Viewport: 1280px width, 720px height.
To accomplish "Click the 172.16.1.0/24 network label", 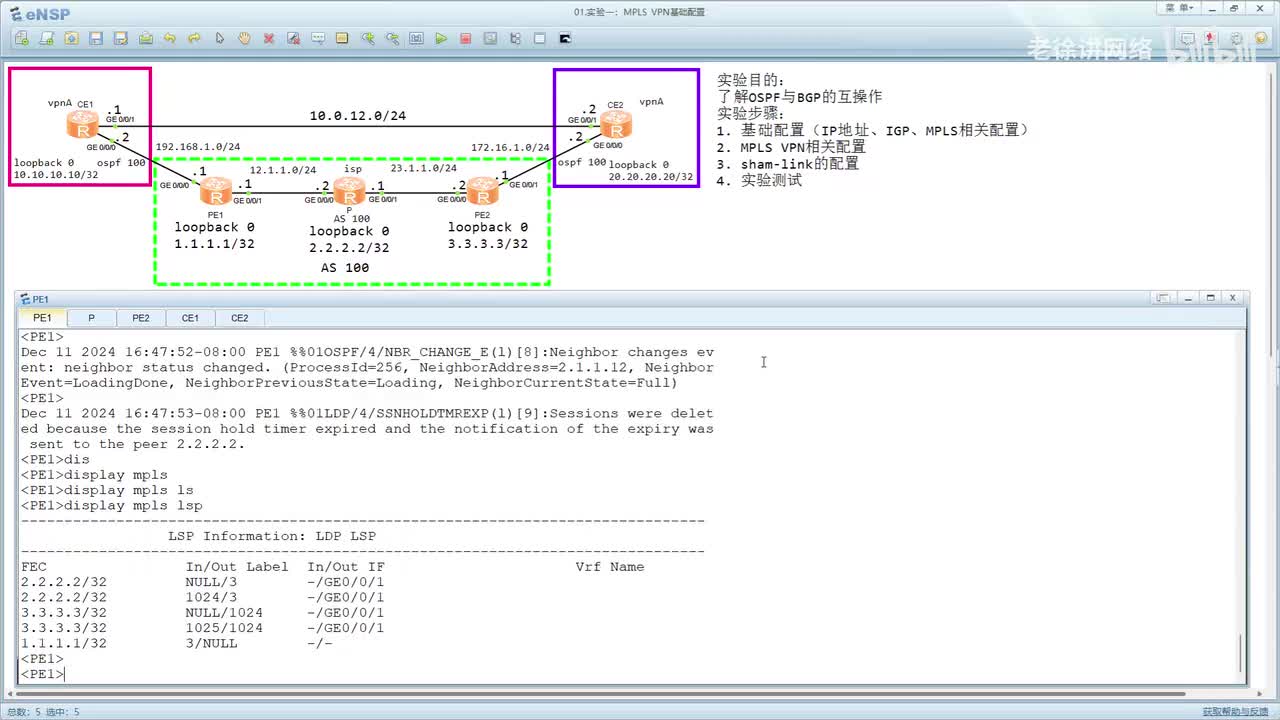I will click(x=510, y=148).
